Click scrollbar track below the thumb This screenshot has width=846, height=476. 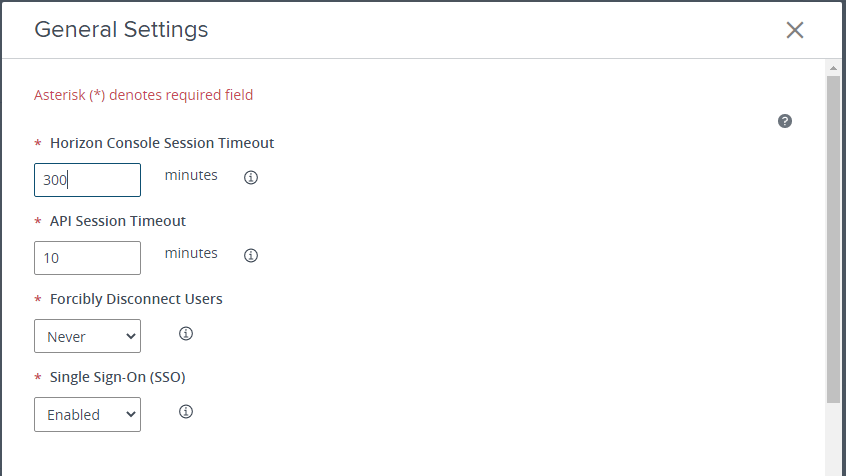833,440
